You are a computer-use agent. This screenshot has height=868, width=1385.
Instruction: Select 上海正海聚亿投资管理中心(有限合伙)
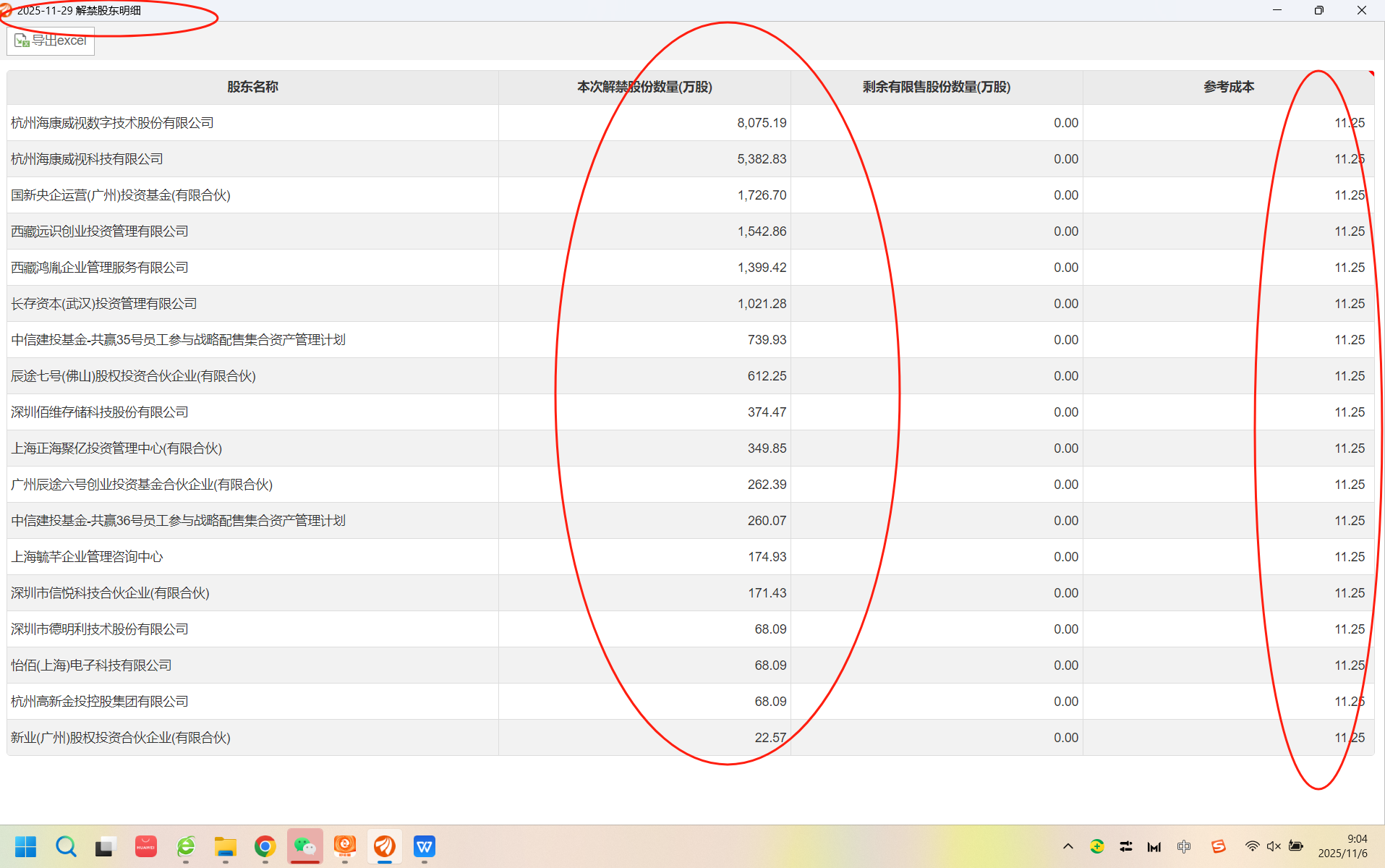click(116, 448)
